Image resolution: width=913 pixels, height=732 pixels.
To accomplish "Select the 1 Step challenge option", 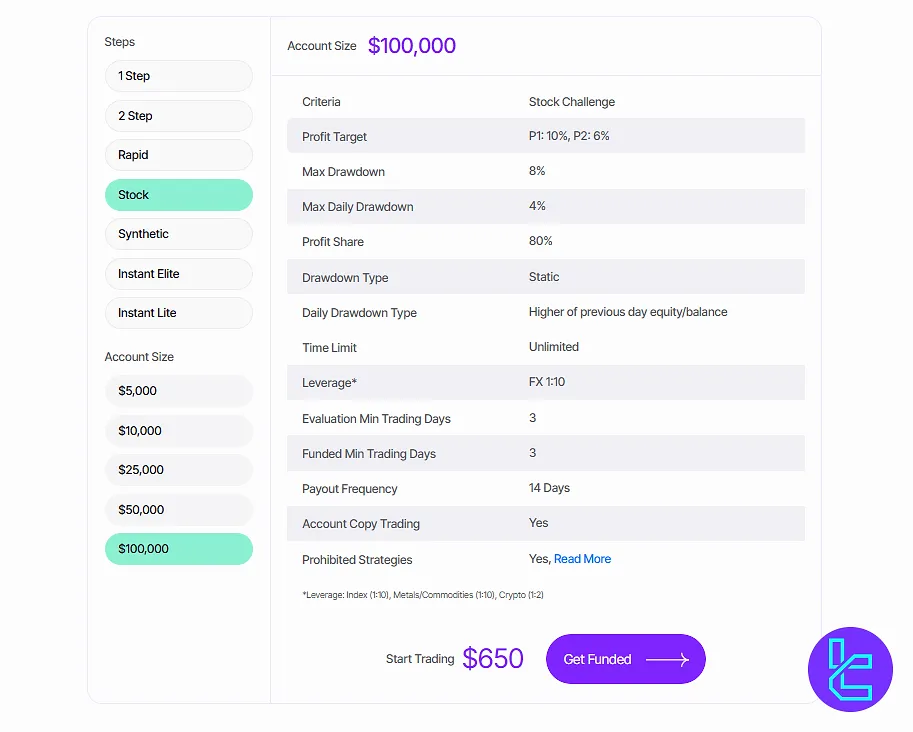I will (x=178, y=76).
